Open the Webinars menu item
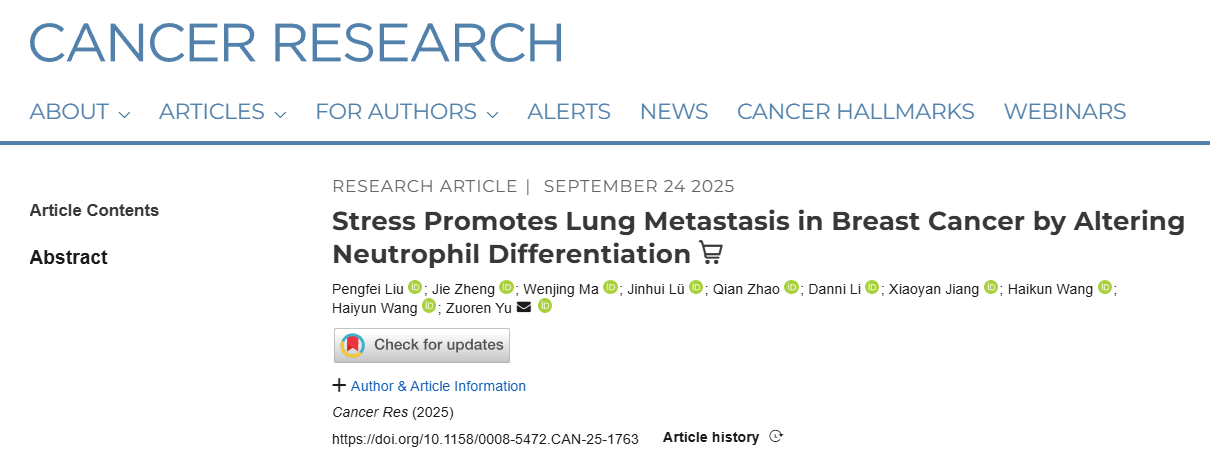Image resolution: width=1210 pixels, height=454 pixels. (1064, 112)
